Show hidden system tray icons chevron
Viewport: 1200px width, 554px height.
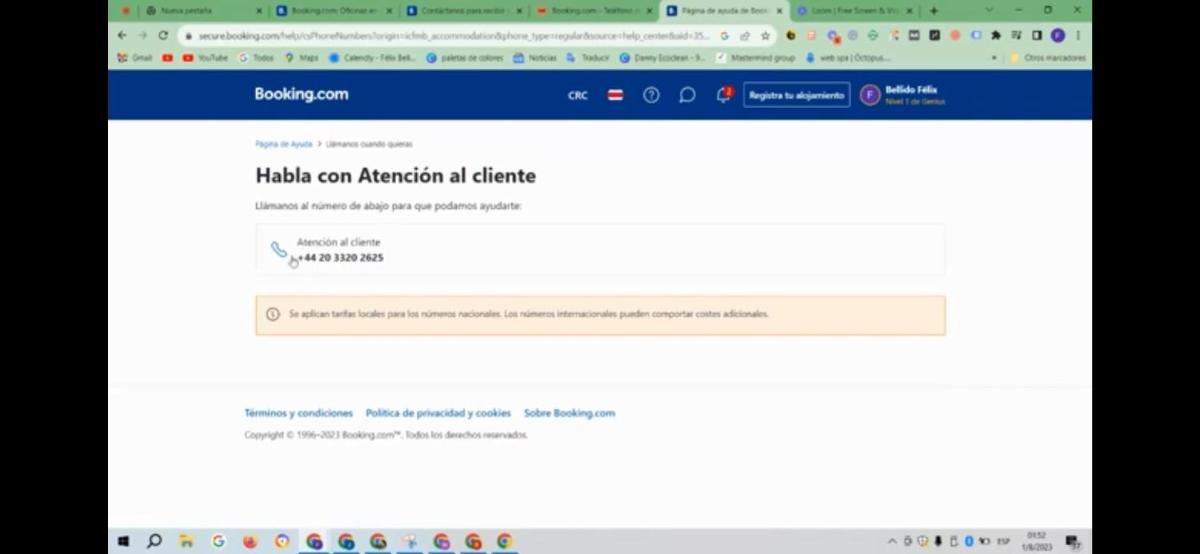point(892,541)
